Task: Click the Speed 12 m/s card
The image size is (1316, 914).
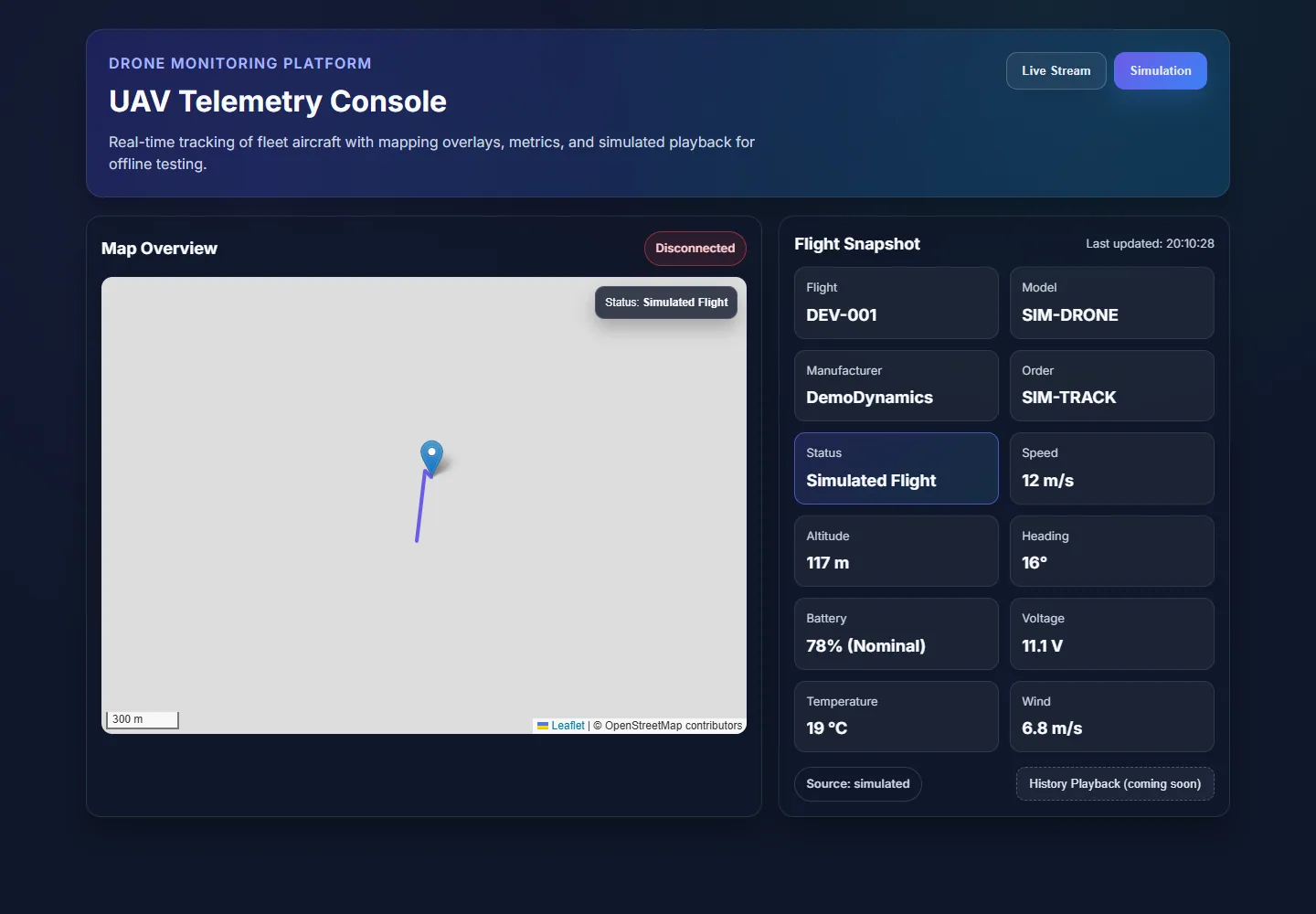Action: point(1112,468)
